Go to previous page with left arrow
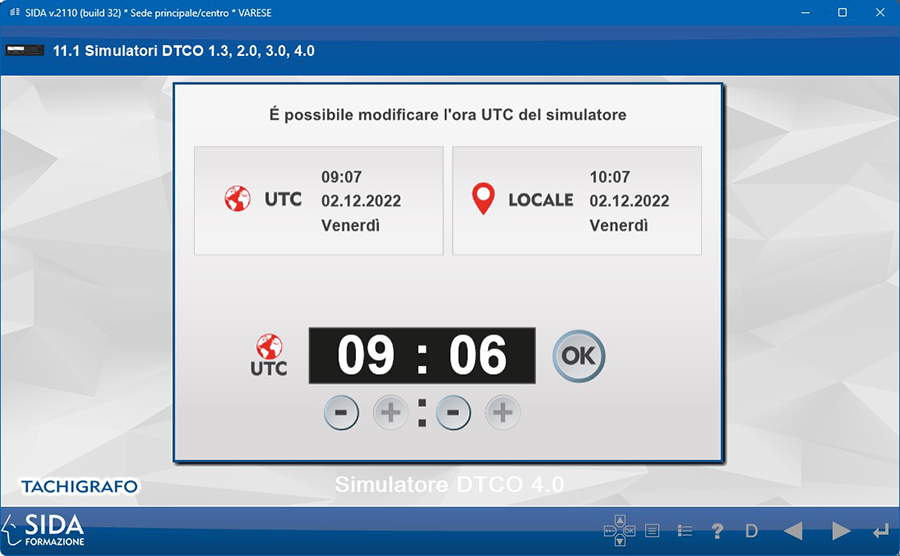This screenshot has height=556, width=900. coord(793,531)
